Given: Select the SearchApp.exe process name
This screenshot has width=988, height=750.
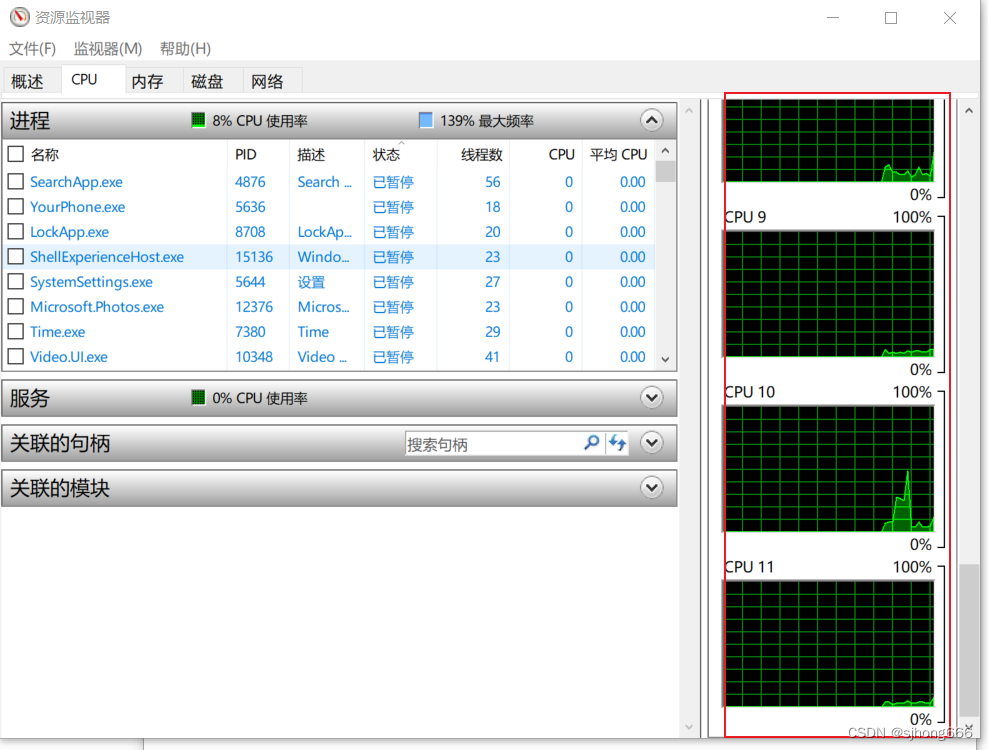Looking at the screenshot, I should pyautogui.click(x=76, y=182).
